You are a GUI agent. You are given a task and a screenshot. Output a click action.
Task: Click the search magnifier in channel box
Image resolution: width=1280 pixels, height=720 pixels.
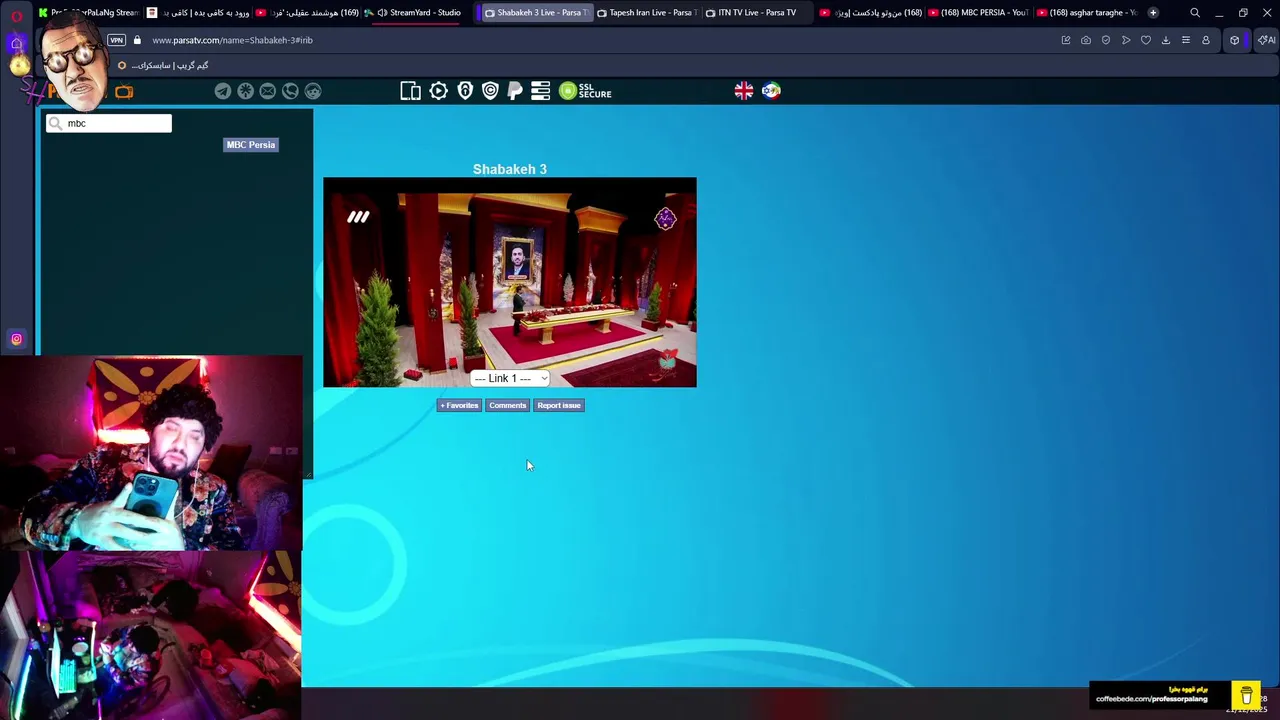[56, 123]
